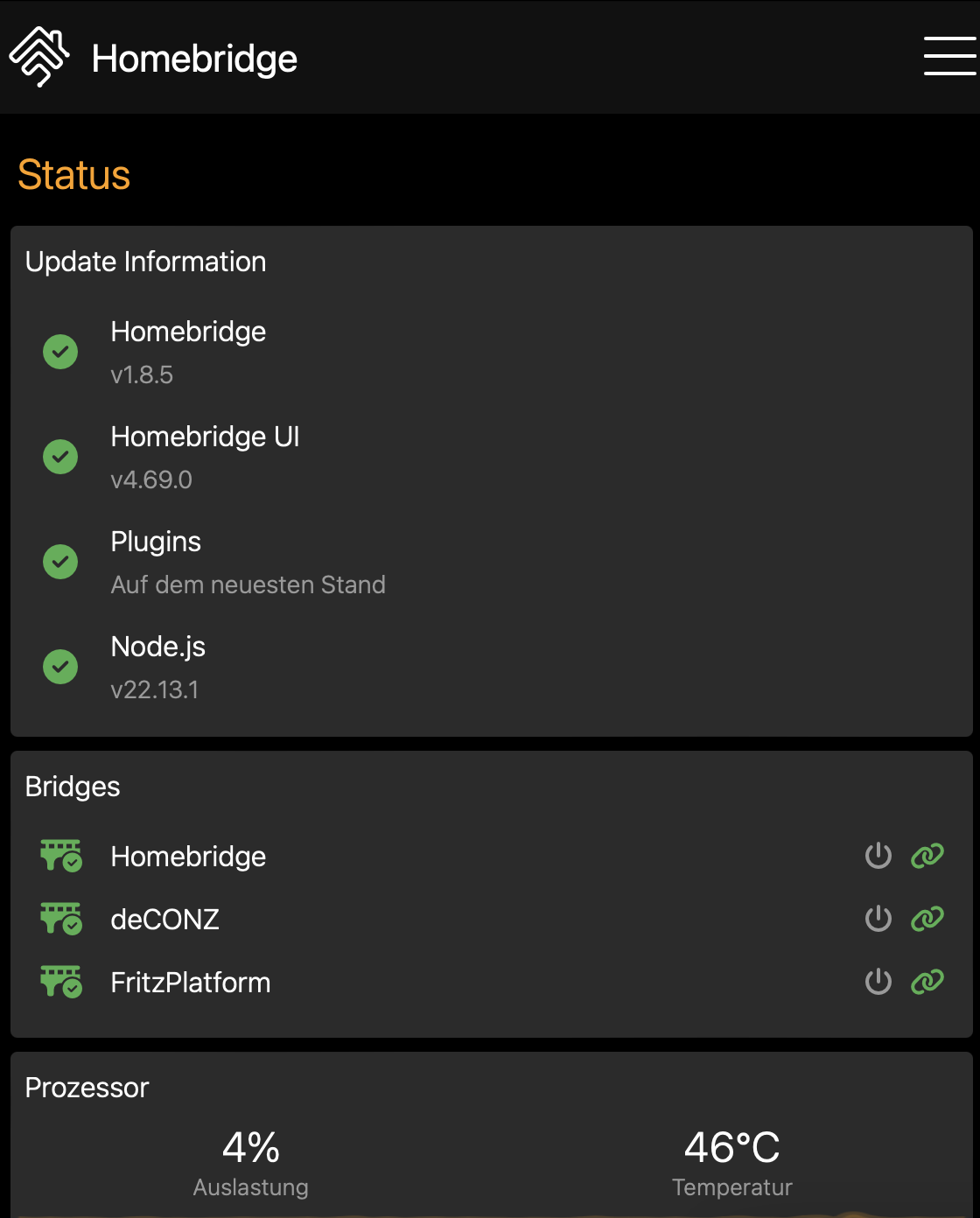The image size is (980, 1218).
Task: Click the Homebridge title in header
Action: click(x=194, y=59)
